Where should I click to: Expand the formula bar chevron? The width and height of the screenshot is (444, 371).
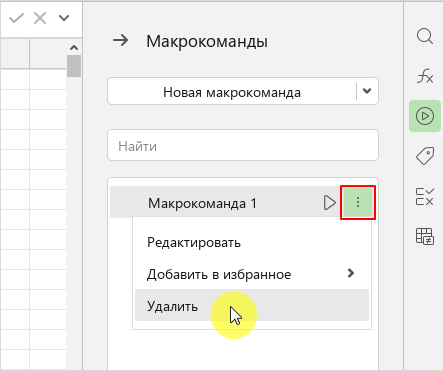(x=64, y=18)
